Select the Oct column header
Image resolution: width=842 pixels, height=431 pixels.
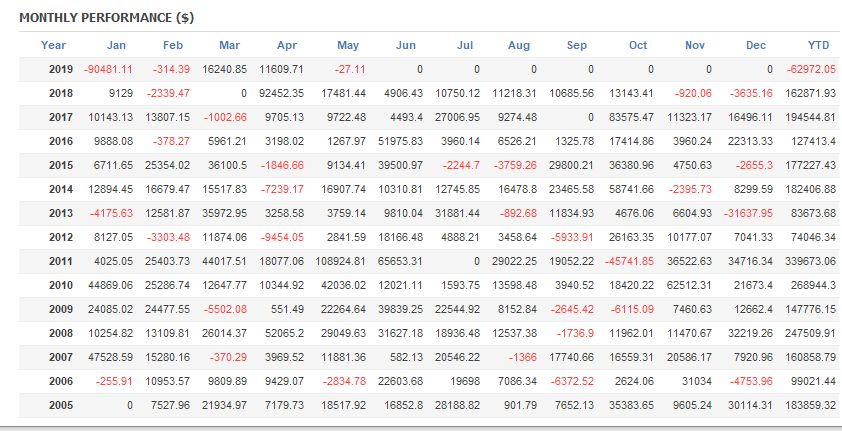(637, 45)
